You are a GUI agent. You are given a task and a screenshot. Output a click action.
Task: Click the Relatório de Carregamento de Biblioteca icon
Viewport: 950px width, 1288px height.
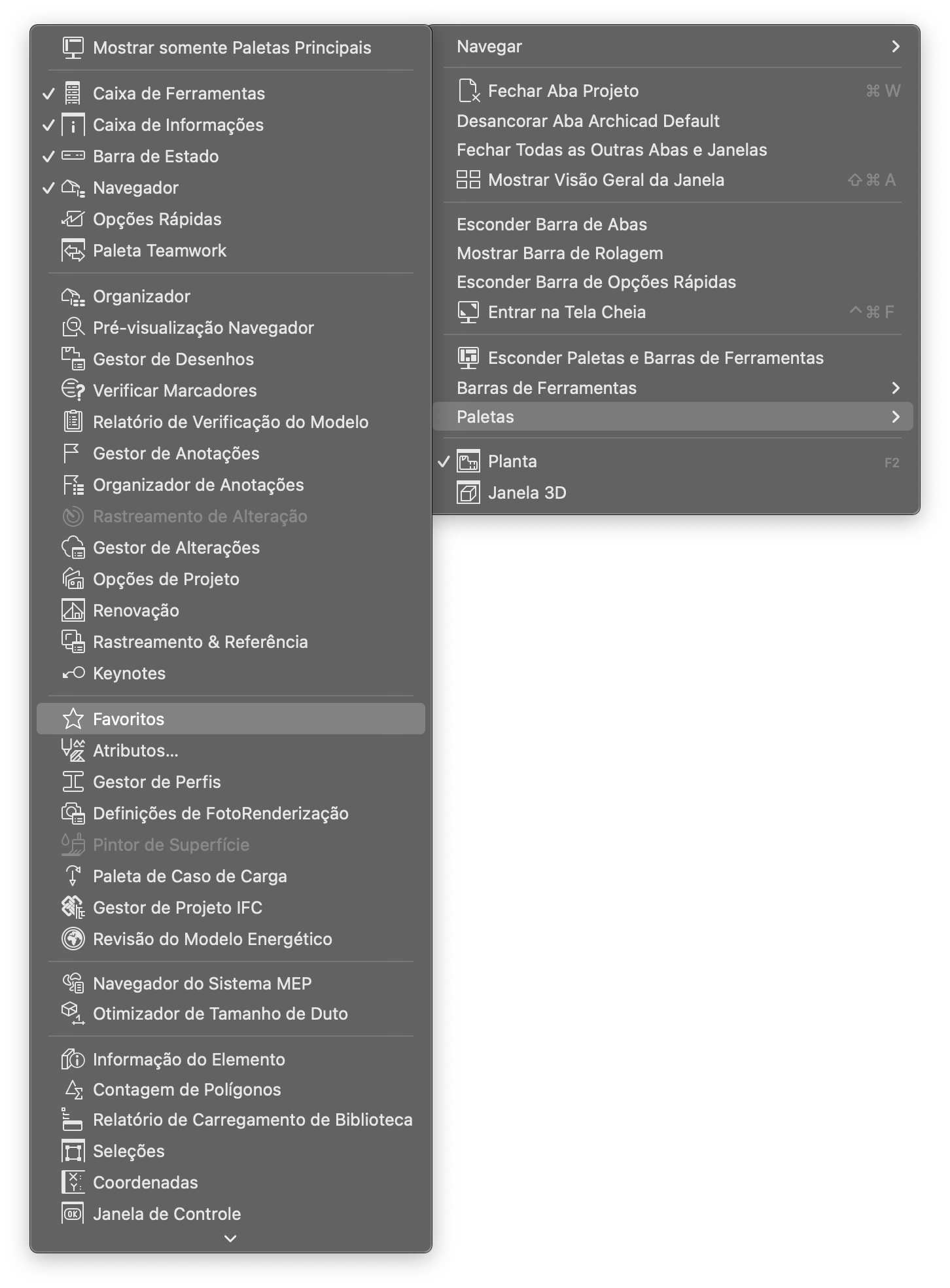click(x=73, y=1119)
